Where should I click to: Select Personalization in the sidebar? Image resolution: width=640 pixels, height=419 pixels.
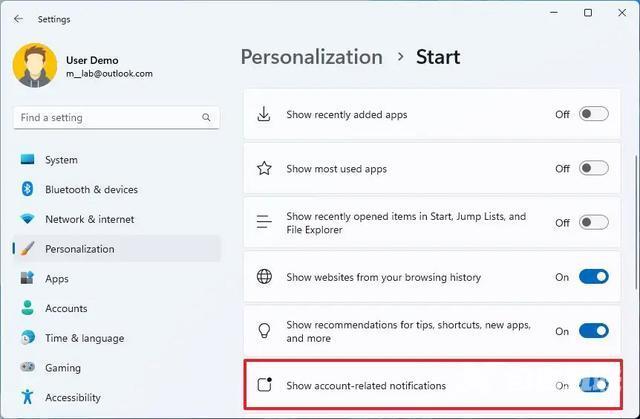(80, 249)
